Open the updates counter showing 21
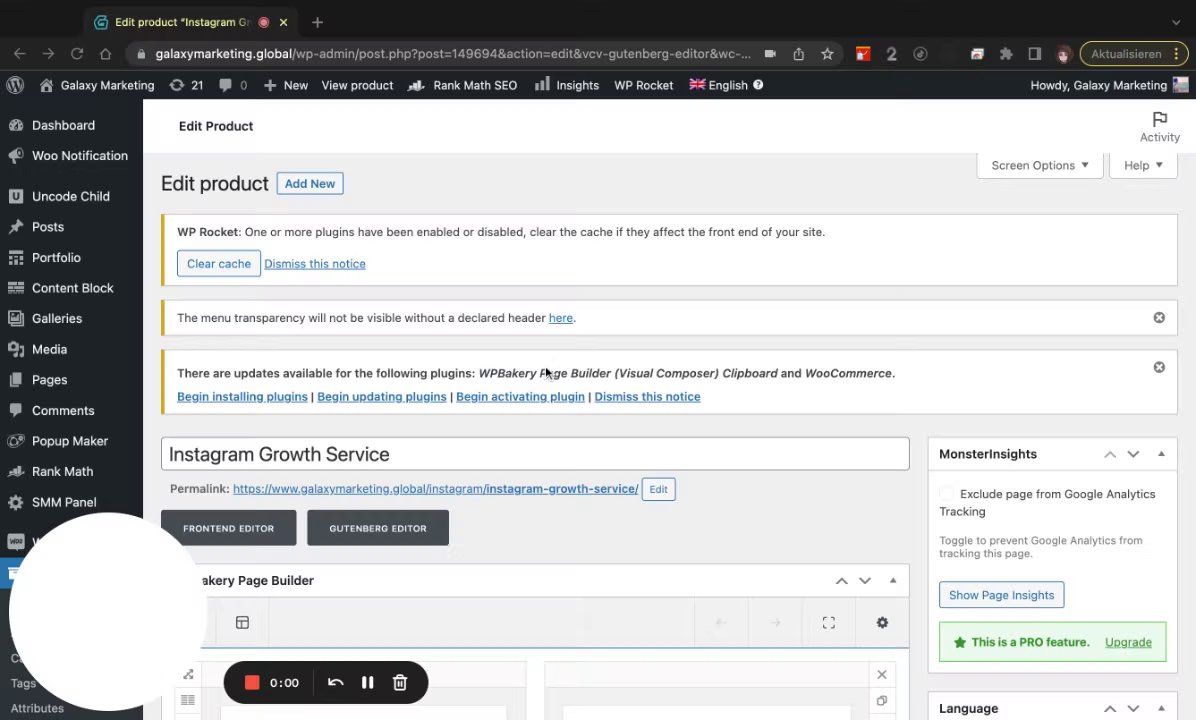This screenshot has width=1196, height=720. (186, 85)
